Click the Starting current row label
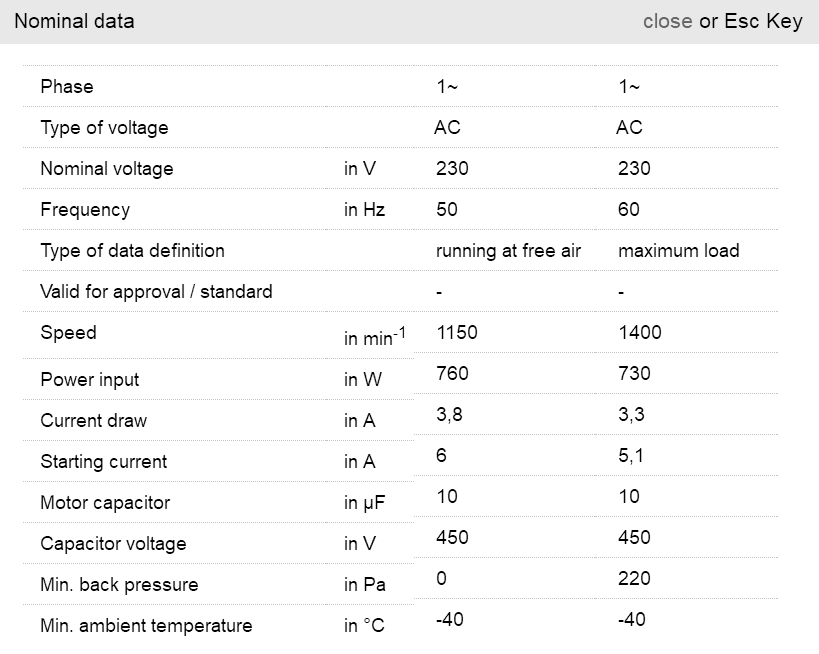The width and height of the screenshot is (819, 654). (x=104, y=462)
